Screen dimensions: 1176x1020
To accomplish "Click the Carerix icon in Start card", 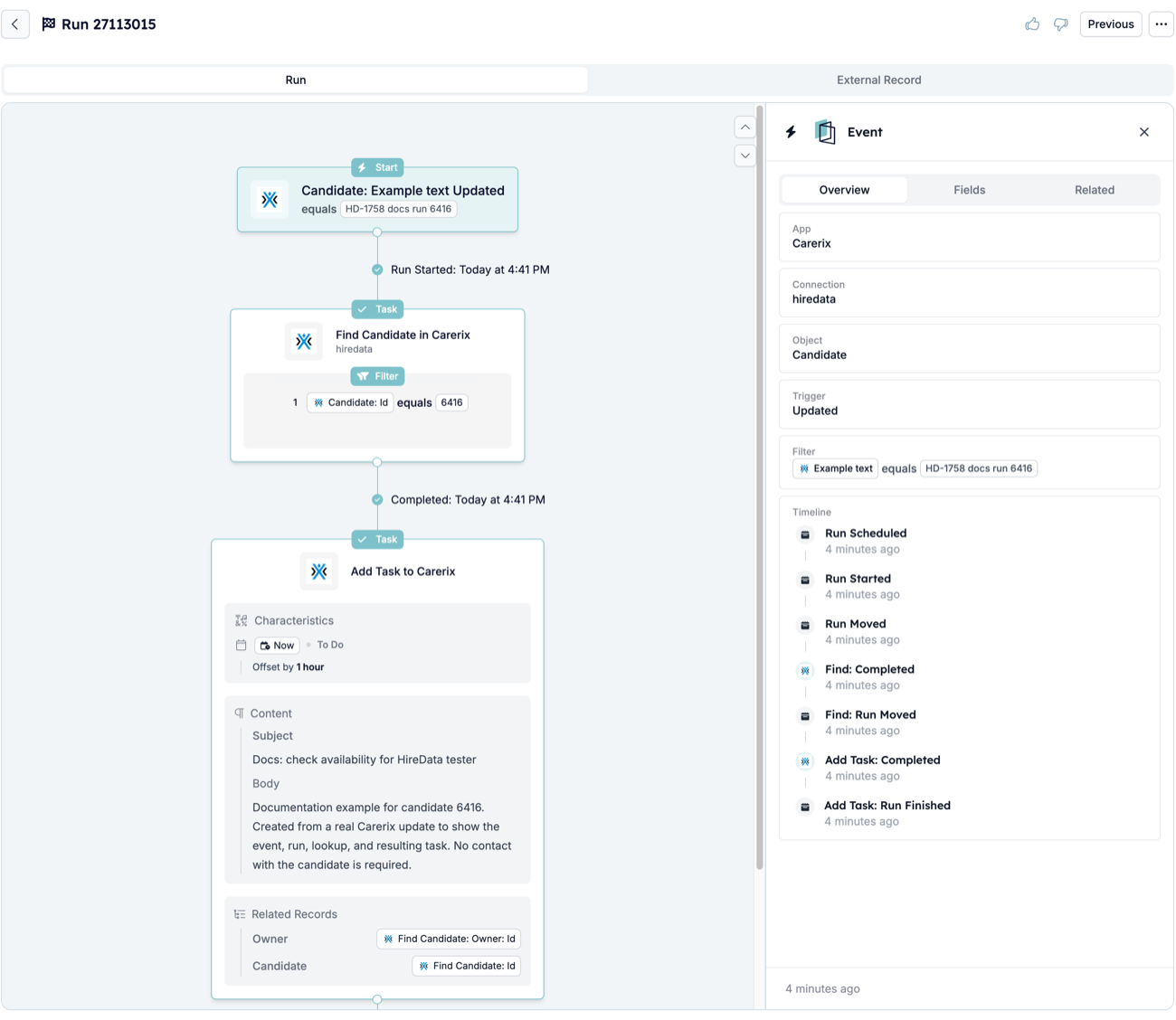I will point(270,200).
